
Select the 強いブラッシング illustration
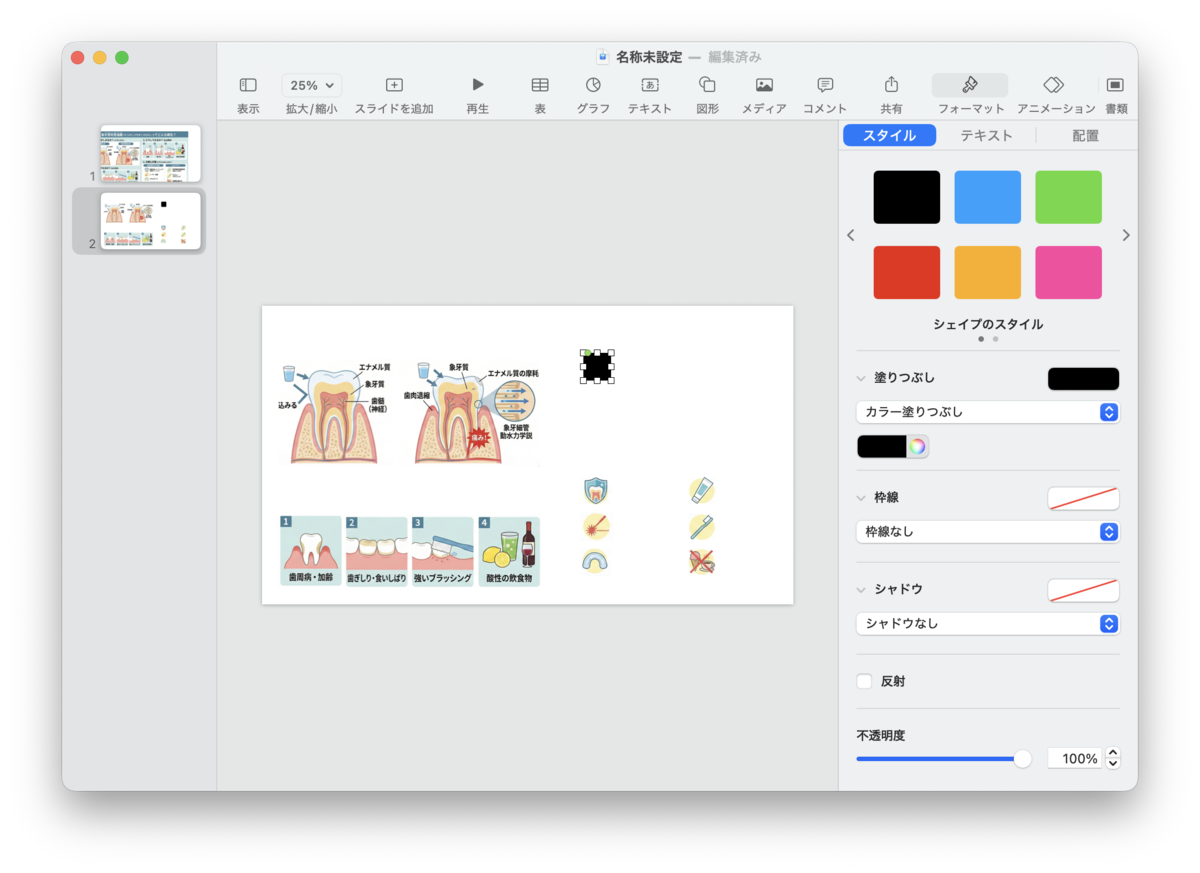click(x=442, y=551)
